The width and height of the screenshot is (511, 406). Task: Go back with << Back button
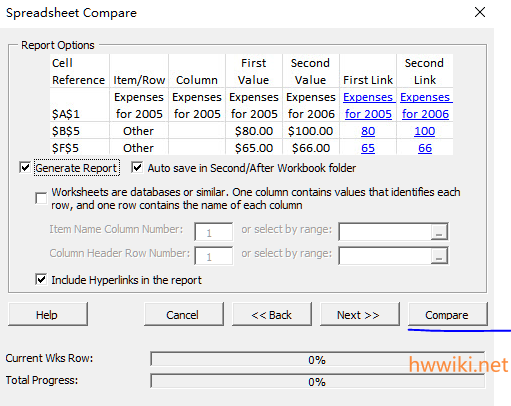[x=271, y=314]
